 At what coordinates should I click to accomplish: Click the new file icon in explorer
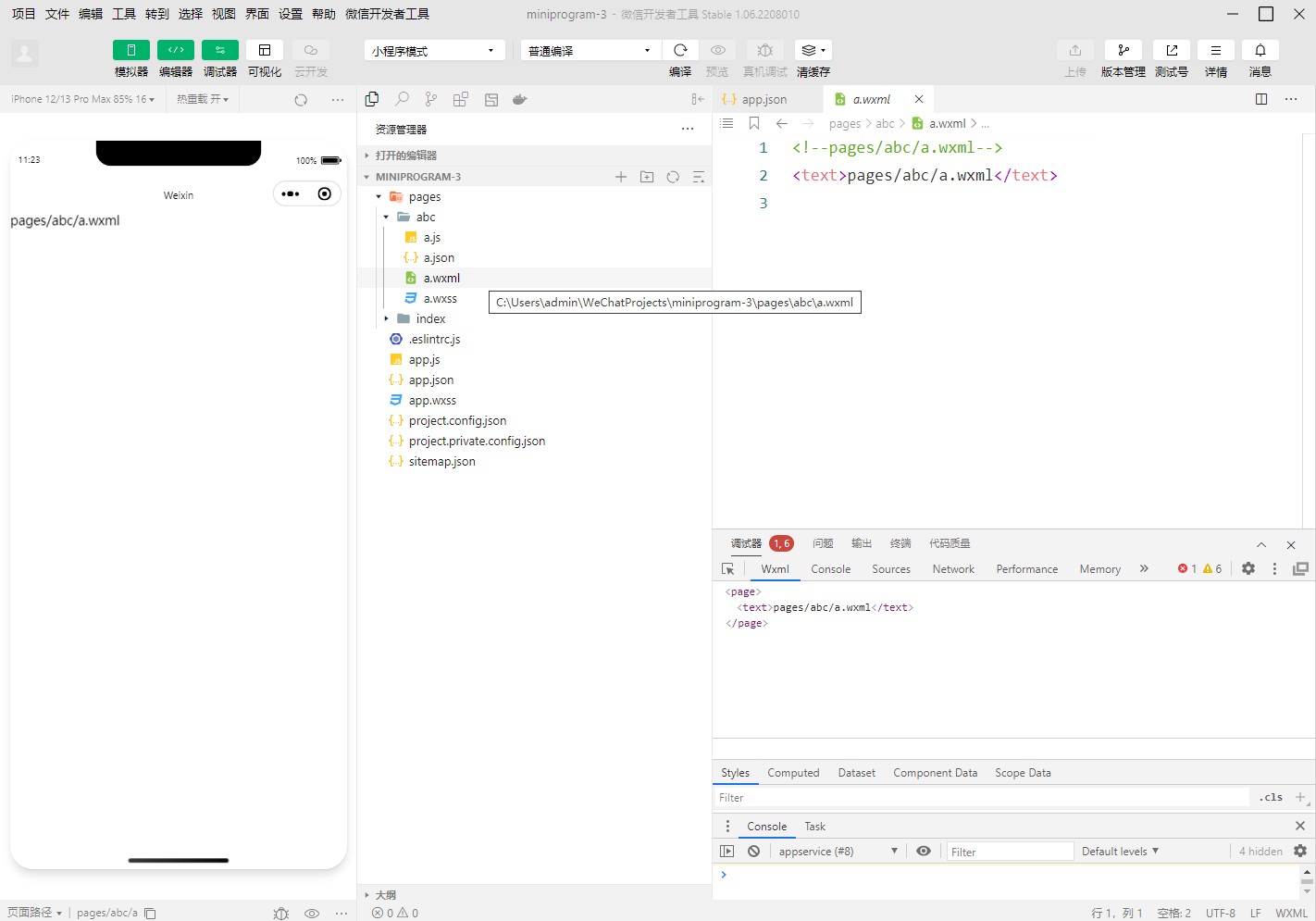pyautogui.click(x=621, y=177)
